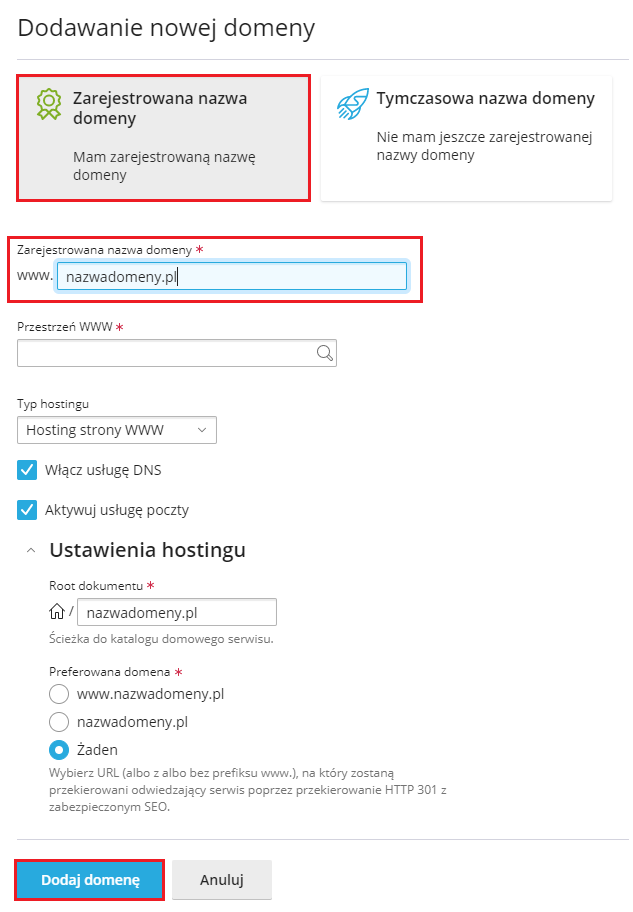The height and width of the screenshot is (912, 633).
Task: Uncheck Aktywuj usługę poczty
Action: pyautogui.click(x=27, y=510)
